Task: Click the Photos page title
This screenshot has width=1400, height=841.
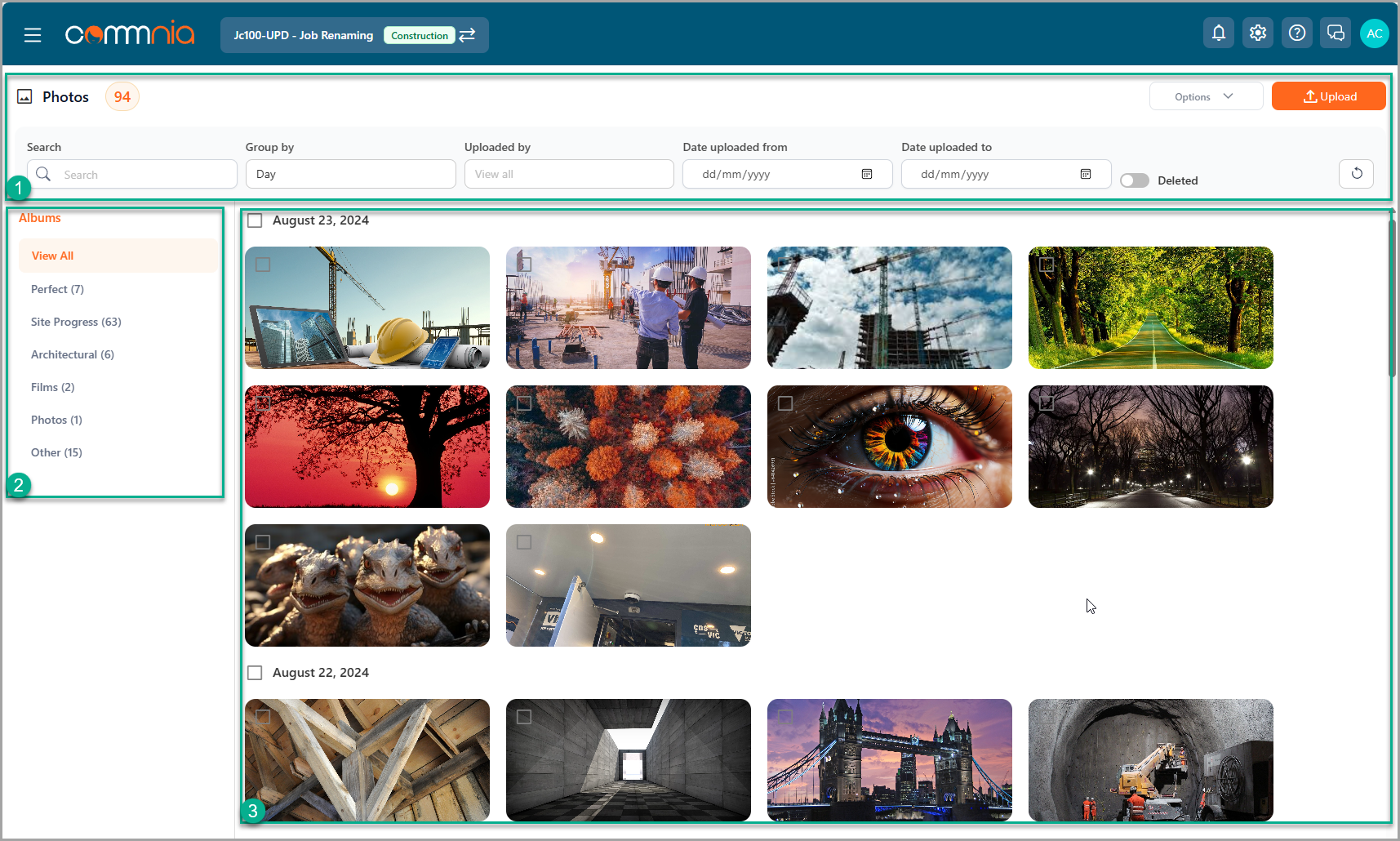Action: click(x=65, y=96)
